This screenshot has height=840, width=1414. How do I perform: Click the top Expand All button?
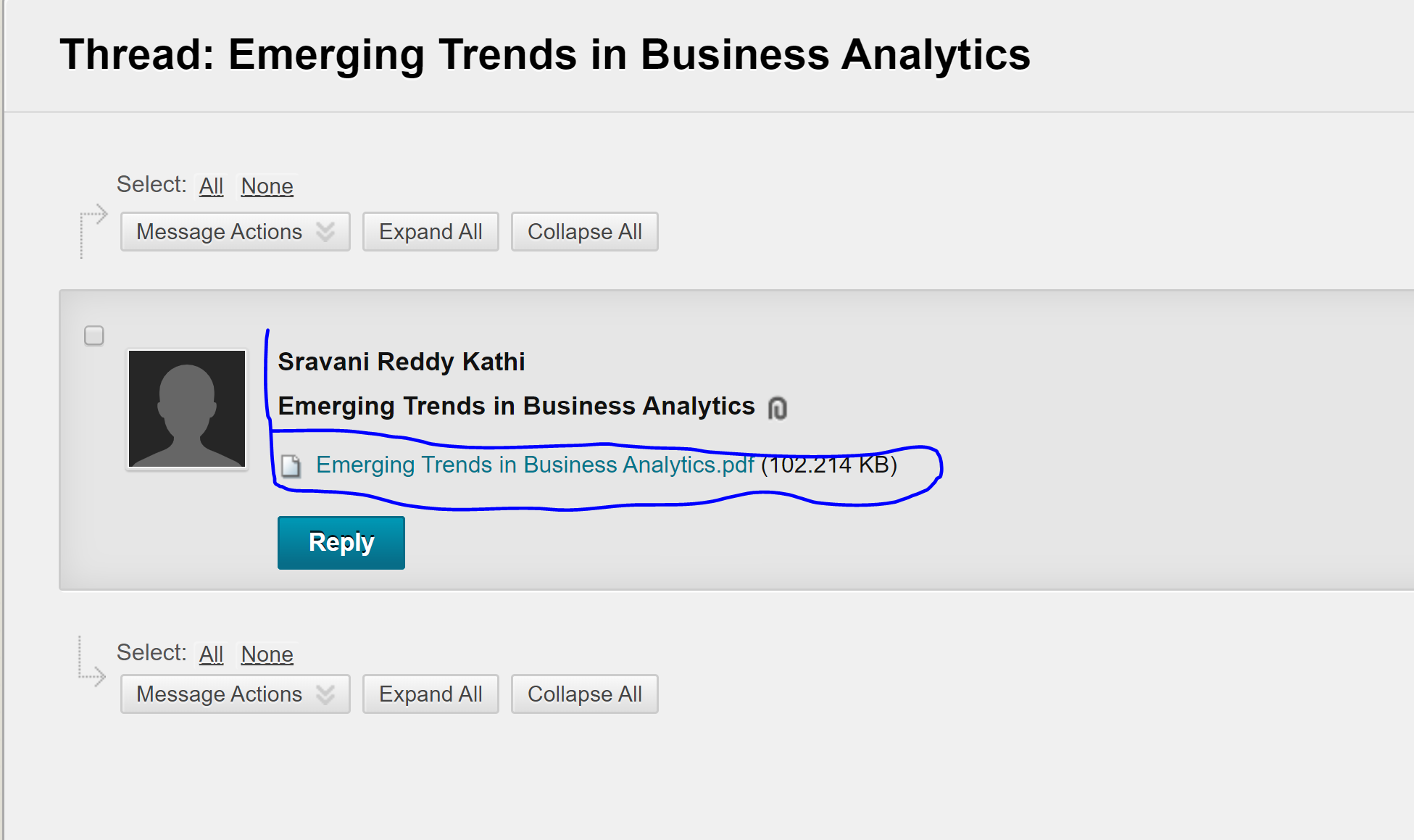[431, 232]
